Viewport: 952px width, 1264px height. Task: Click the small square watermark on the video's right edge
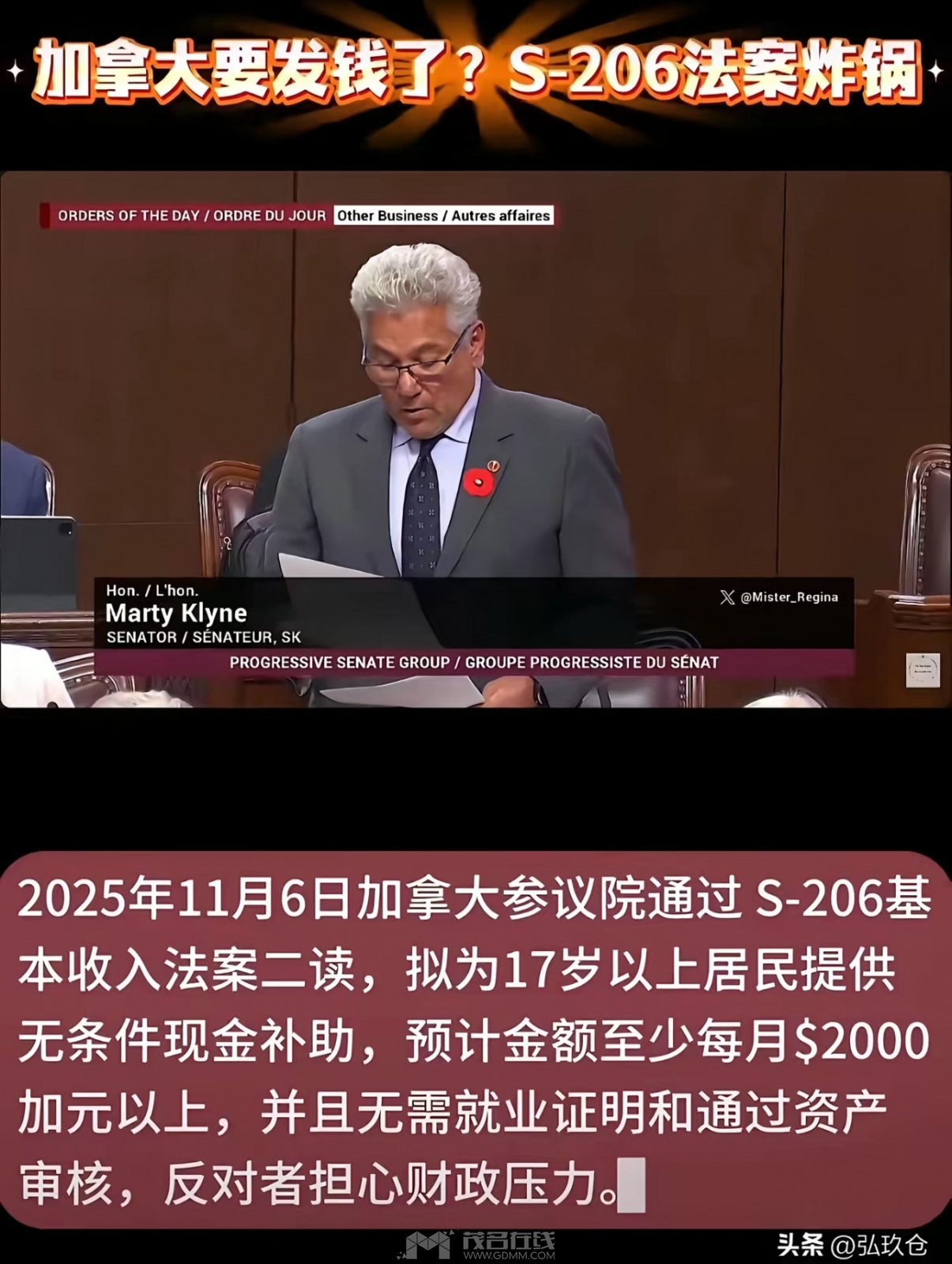922,671
